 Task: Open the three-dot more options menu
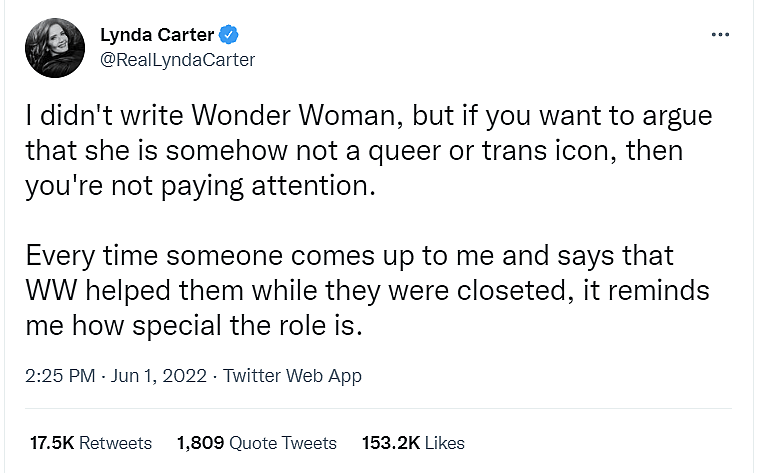pyautogui.click(x=720, y=34)
